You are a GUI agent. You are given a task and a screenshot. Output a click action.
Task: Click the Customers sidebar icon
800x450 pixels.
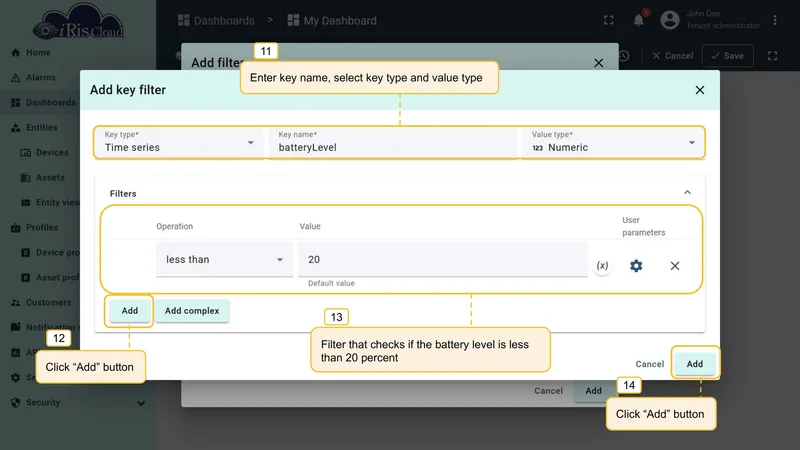coord(16,303)
